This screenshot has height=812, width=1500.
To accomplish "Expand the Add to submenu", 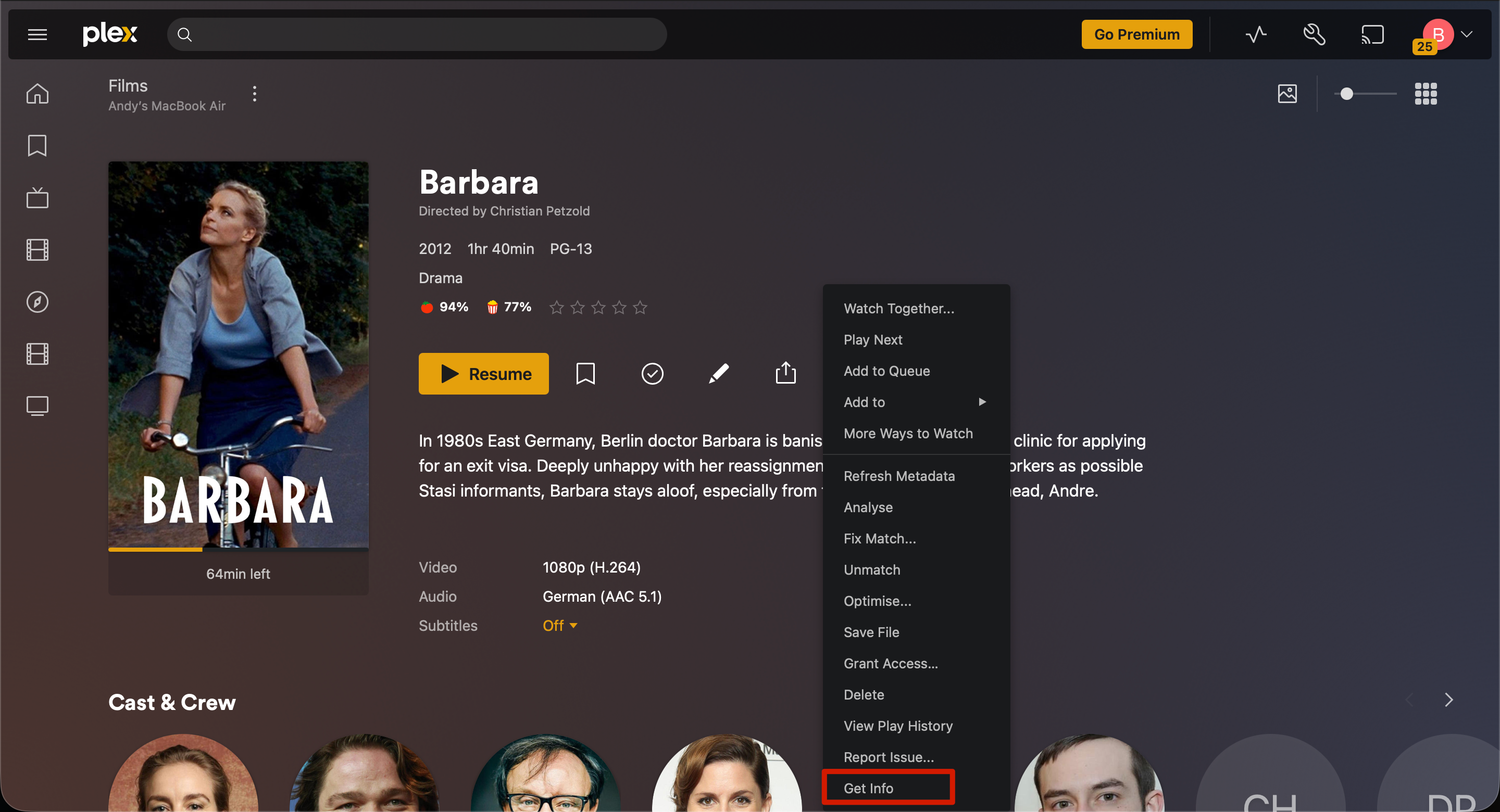I will click(x=916, y=402).
